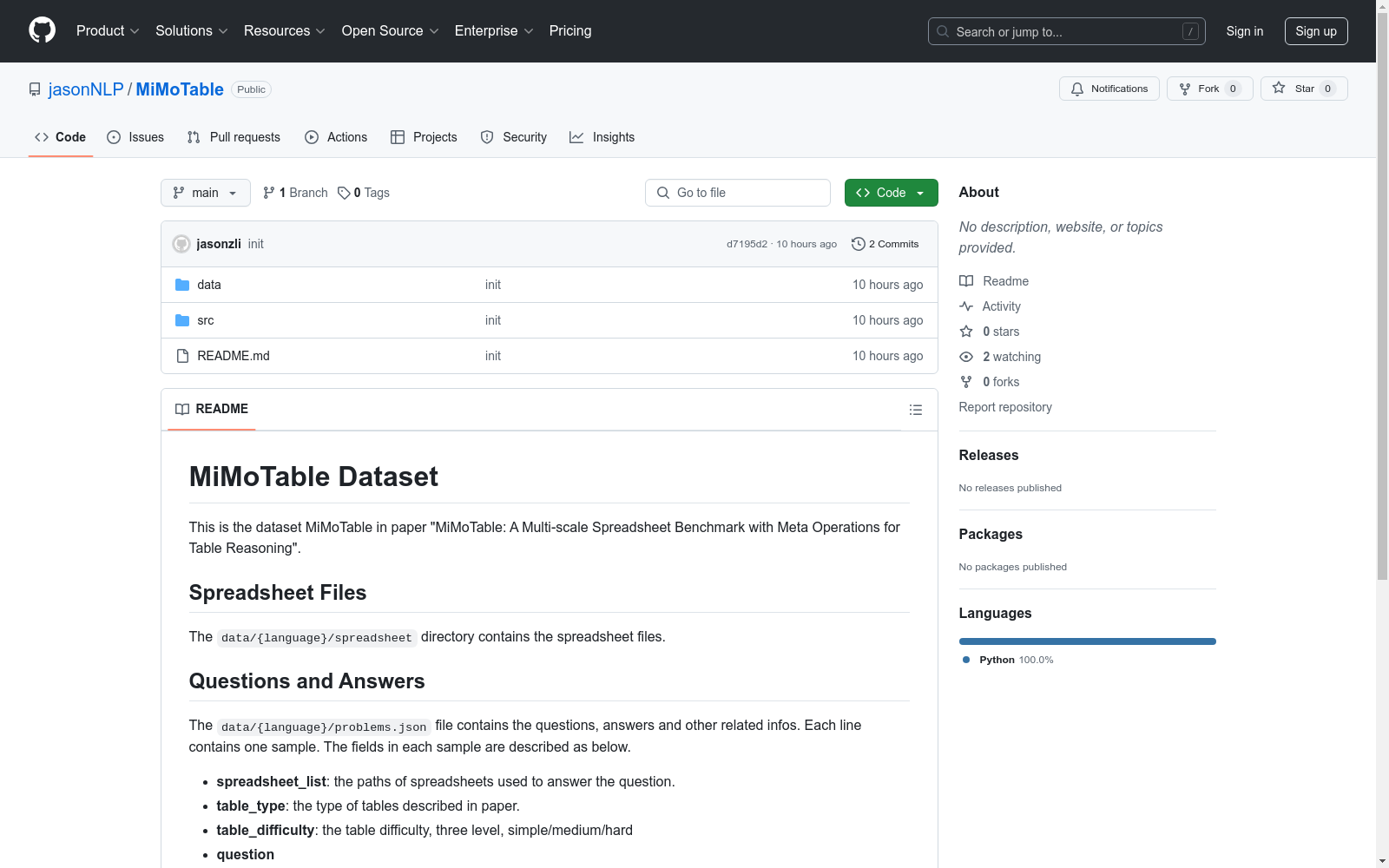
Task: Expand the Enterprise menu
Action: [x=494, y=30]
